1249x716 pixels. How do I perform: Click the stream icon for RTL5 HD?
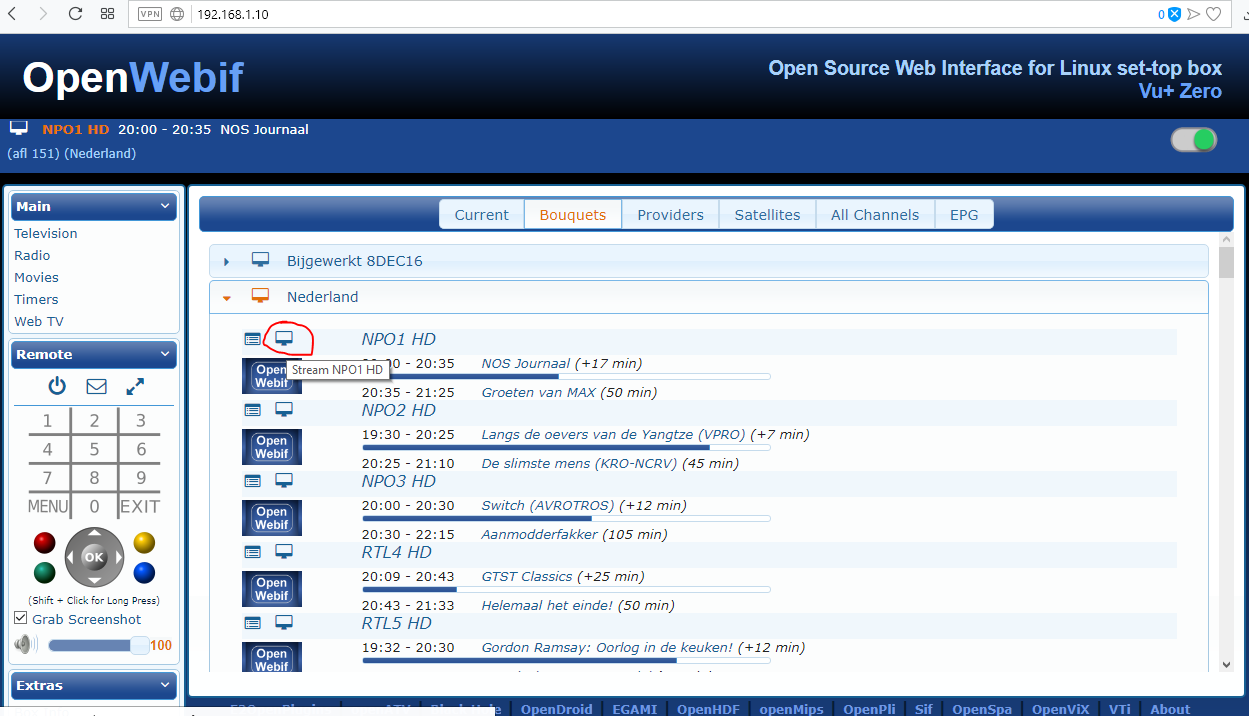click(284, 623)
